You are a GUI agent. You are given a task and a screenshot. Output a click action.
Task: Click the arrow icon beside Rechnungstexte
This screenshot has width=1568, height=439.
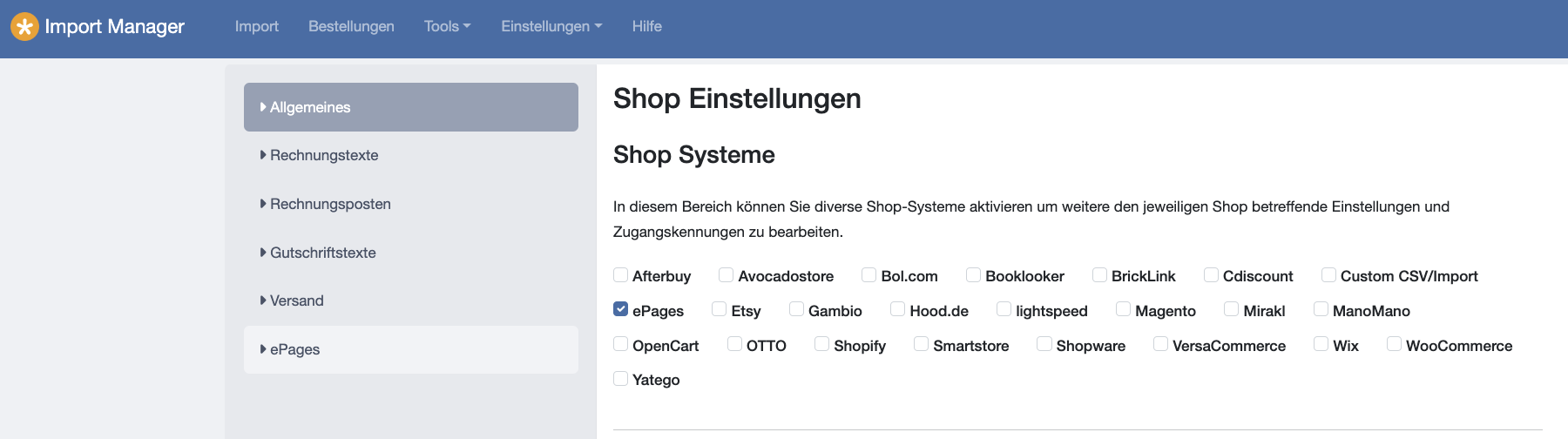[x=263, y=155]
